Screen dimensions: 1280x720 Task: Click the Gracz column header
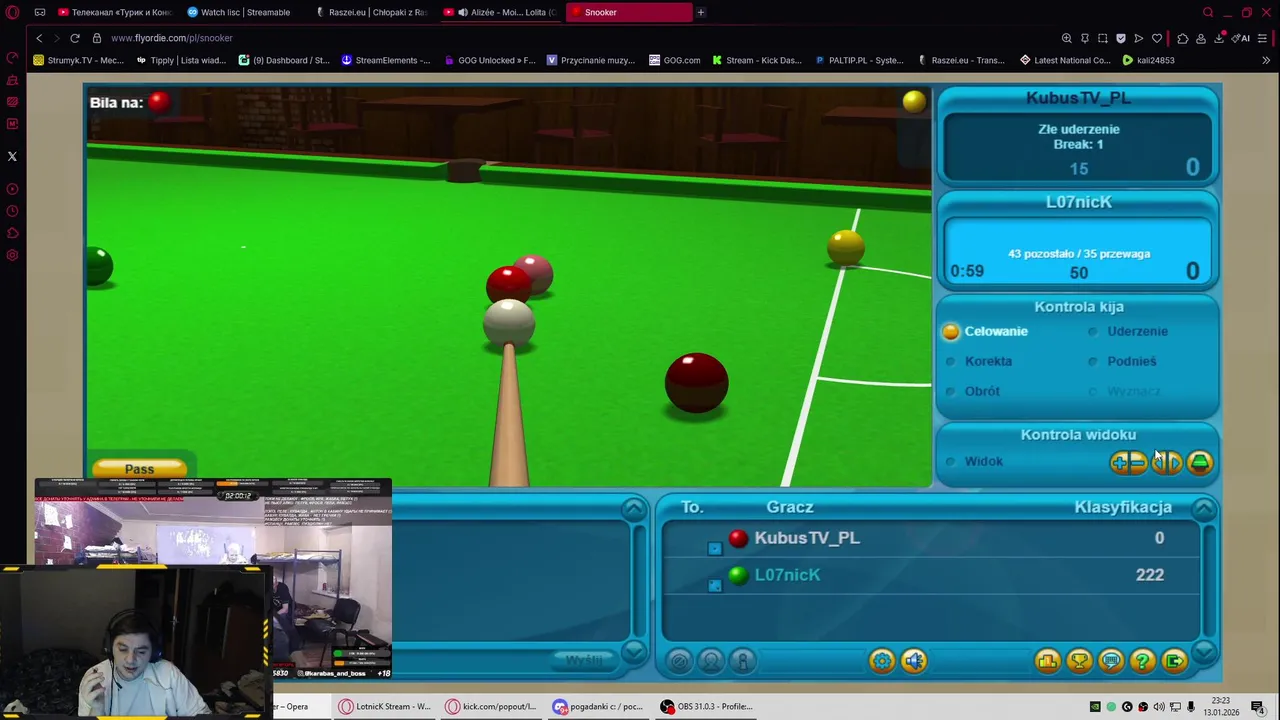pyautogui.click(x=790, y=507)
